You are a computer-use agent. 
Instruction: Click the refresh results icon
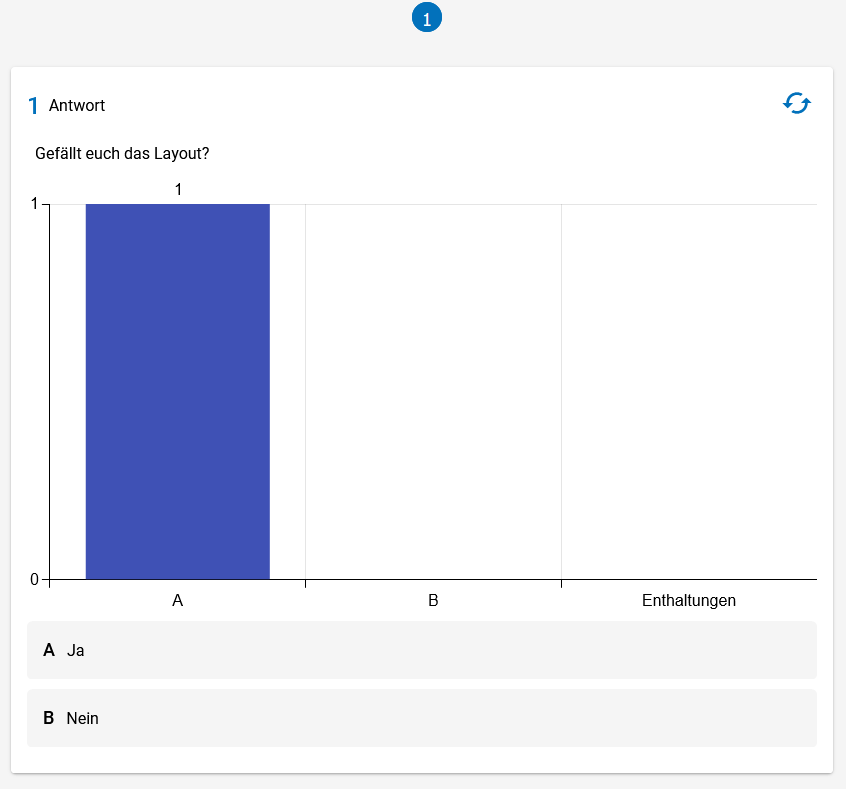pos(797,103)
